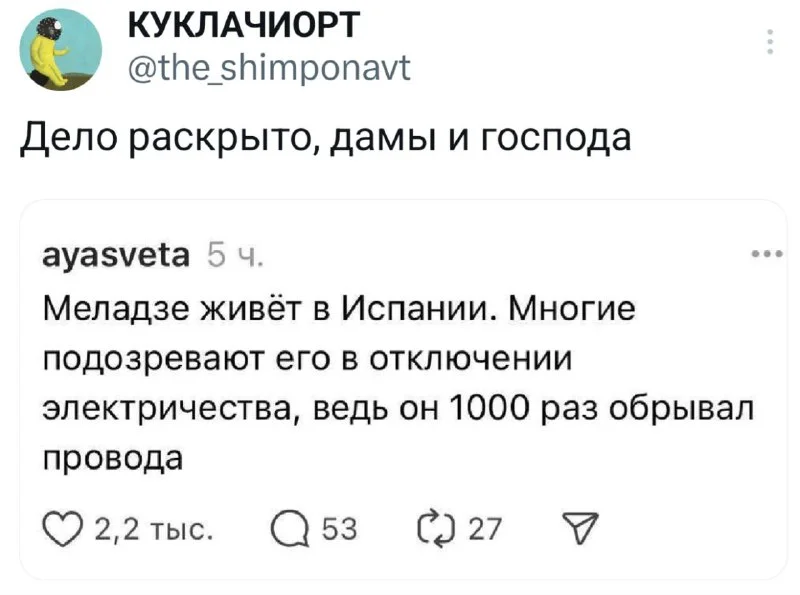Like the quoted post with the heart icon
800x595 pixels.
tap(62, 526)
